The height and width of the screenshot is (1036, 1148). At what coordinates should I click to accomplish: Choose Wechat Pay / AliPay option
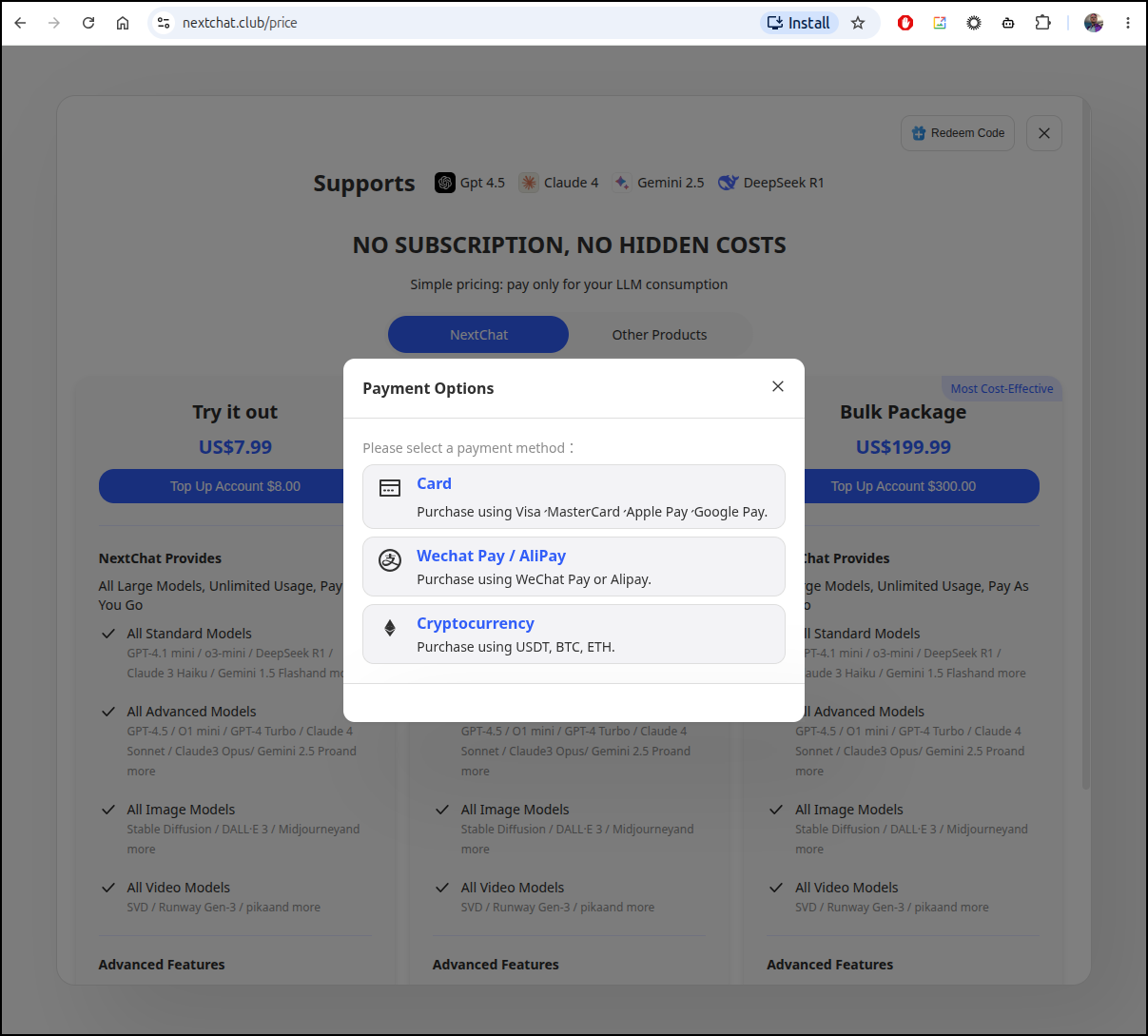574,567
